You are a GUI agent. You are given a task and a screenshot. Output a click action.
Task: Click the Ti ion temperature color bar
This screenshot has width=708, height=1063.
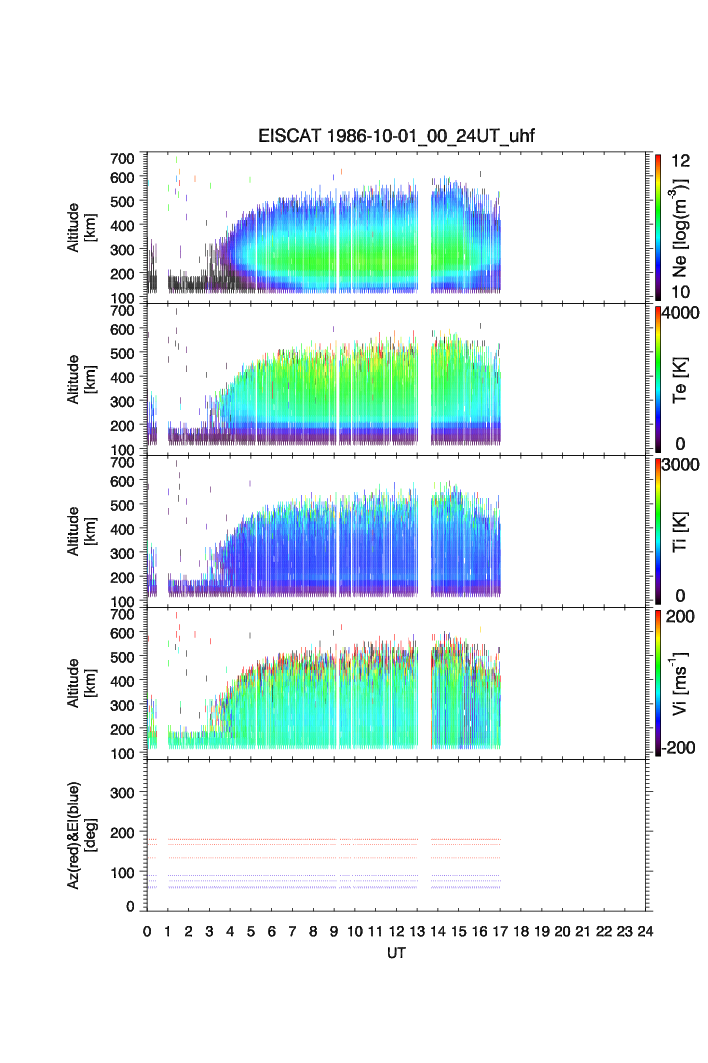[658, 529]
